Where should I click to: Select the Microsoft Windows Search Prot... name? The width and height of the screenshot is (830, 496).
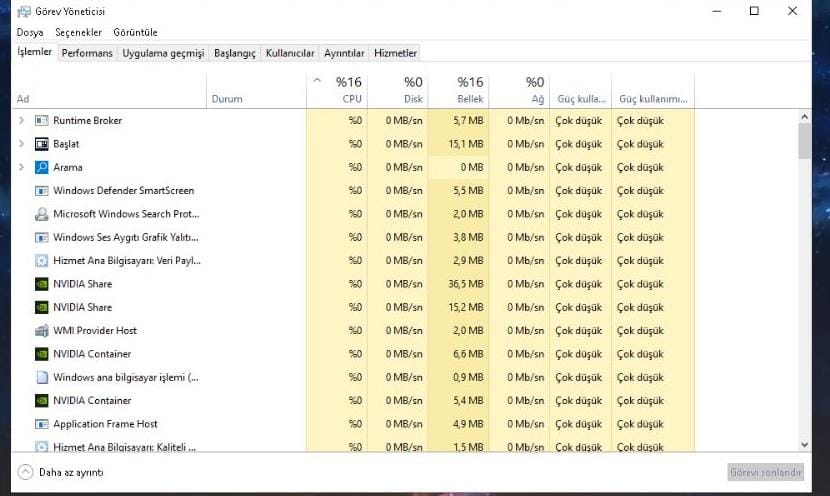(126, 214)
